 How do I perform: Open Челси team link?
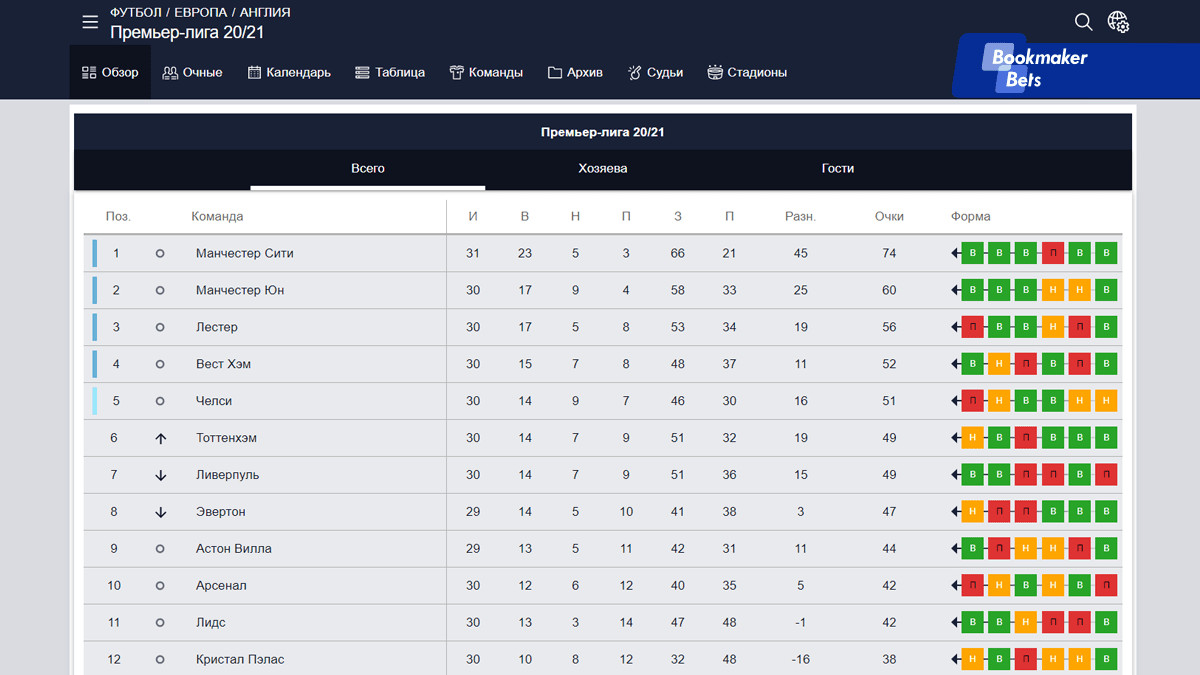coord(214,401)
